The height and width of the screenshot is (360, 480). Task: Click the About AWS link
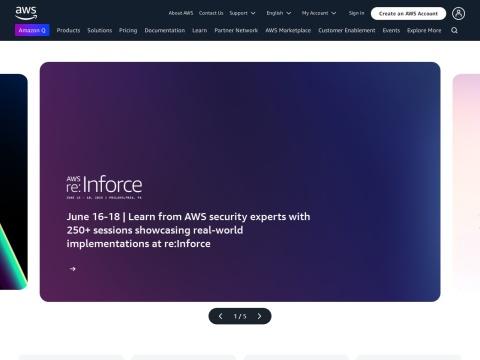point(181,13)
